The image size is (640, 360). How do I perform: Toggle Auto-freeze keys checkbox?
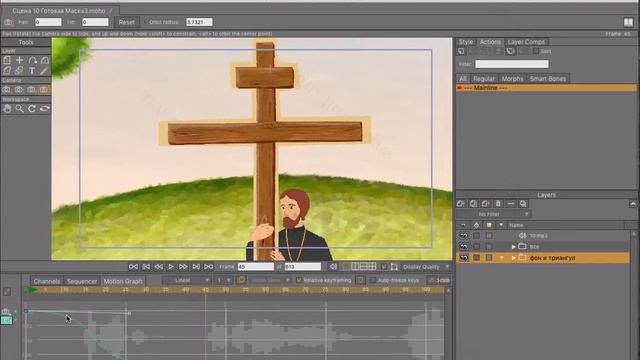373,280
